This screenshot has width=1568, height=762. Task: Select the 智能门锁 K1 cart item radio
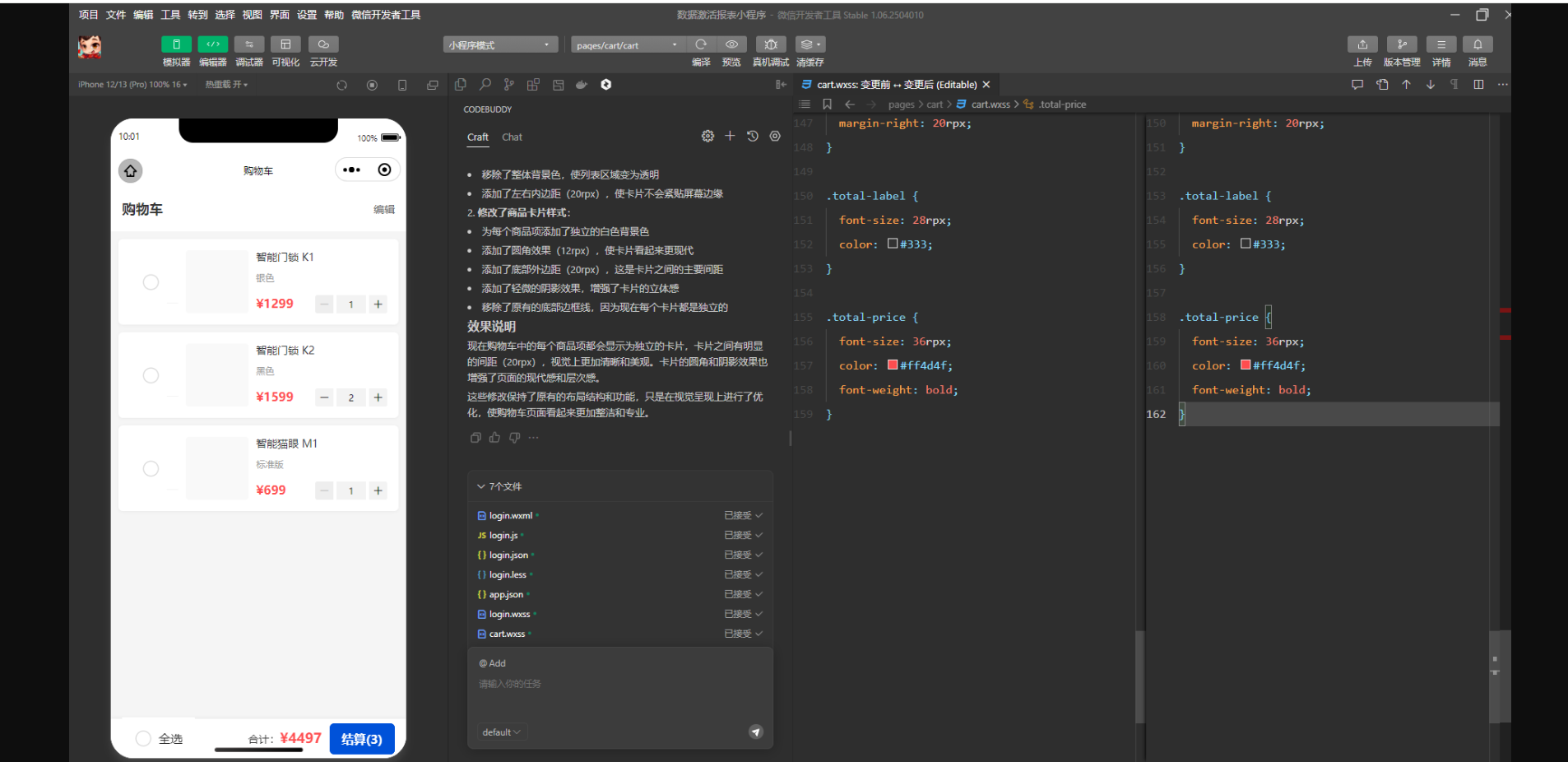151,282
